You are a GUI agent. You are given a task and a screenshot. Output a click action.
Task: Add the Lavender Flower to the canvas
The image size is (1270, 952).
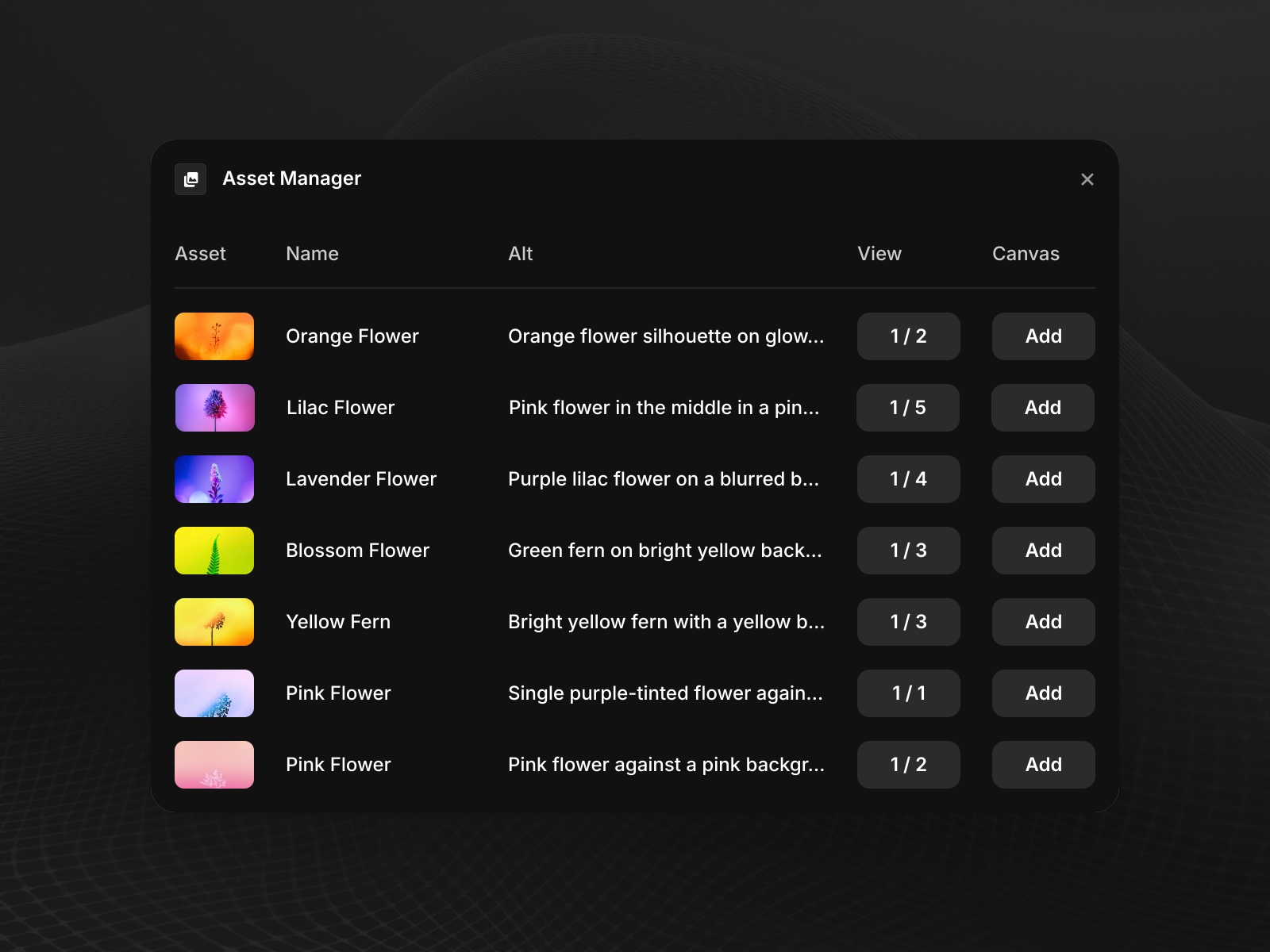click(1042, 479)
